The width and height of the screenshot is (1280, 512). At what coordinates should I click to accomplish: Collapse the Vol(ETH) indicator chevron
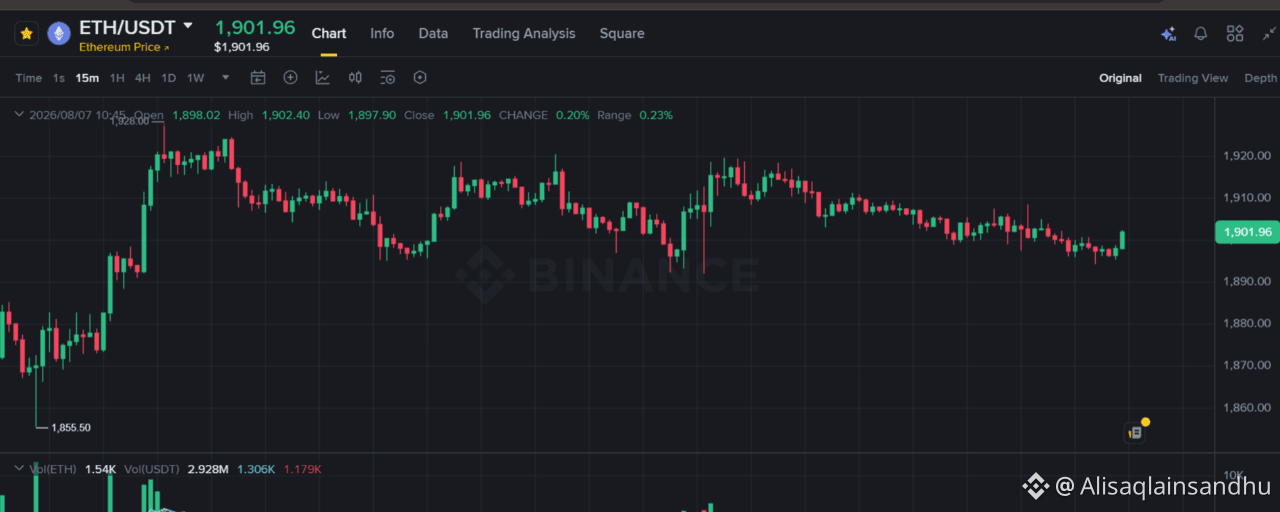tap(19, 468)
